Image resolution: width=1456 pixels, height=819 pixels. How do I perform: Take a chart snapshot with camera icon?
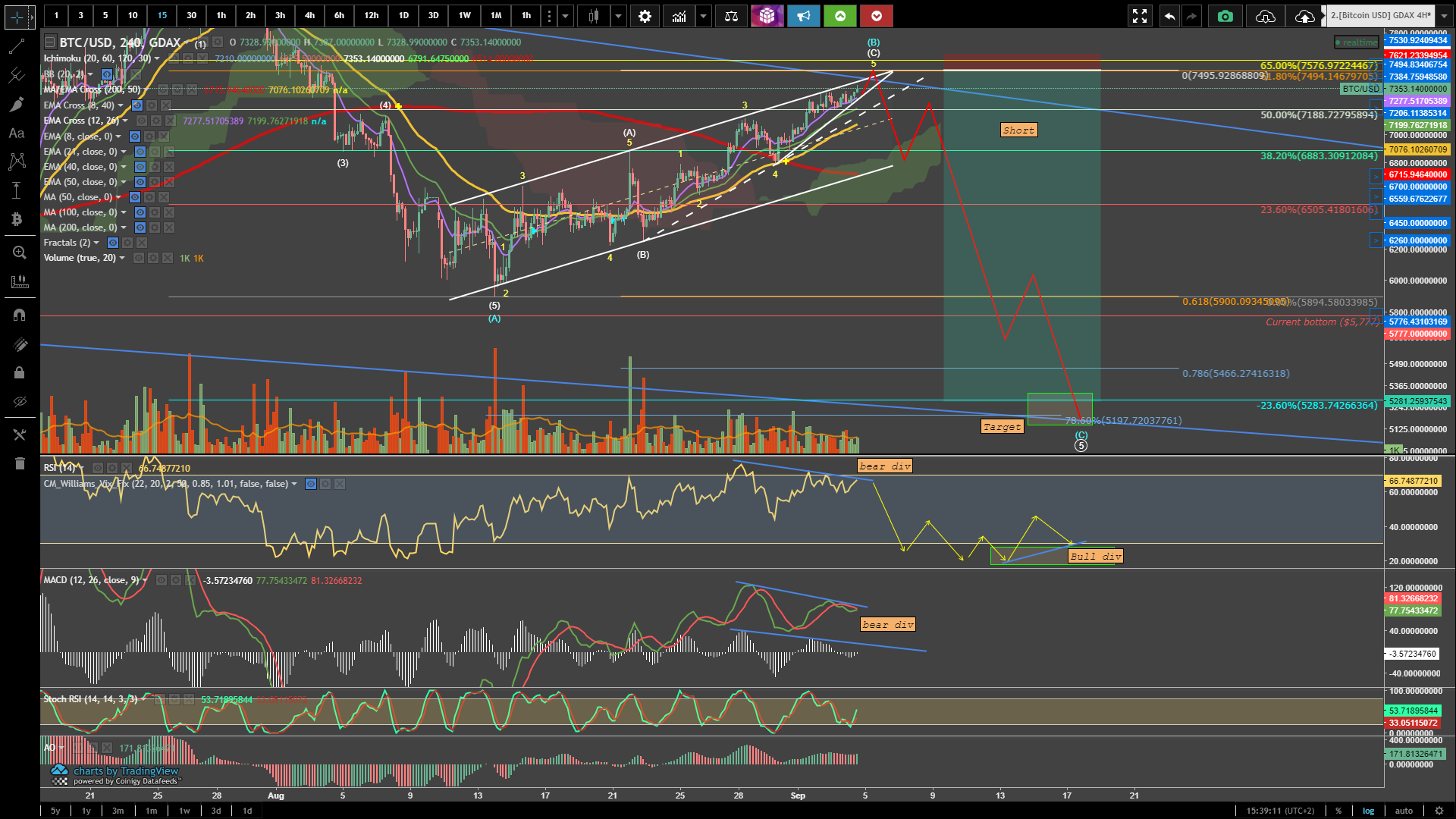point(1225,16)
